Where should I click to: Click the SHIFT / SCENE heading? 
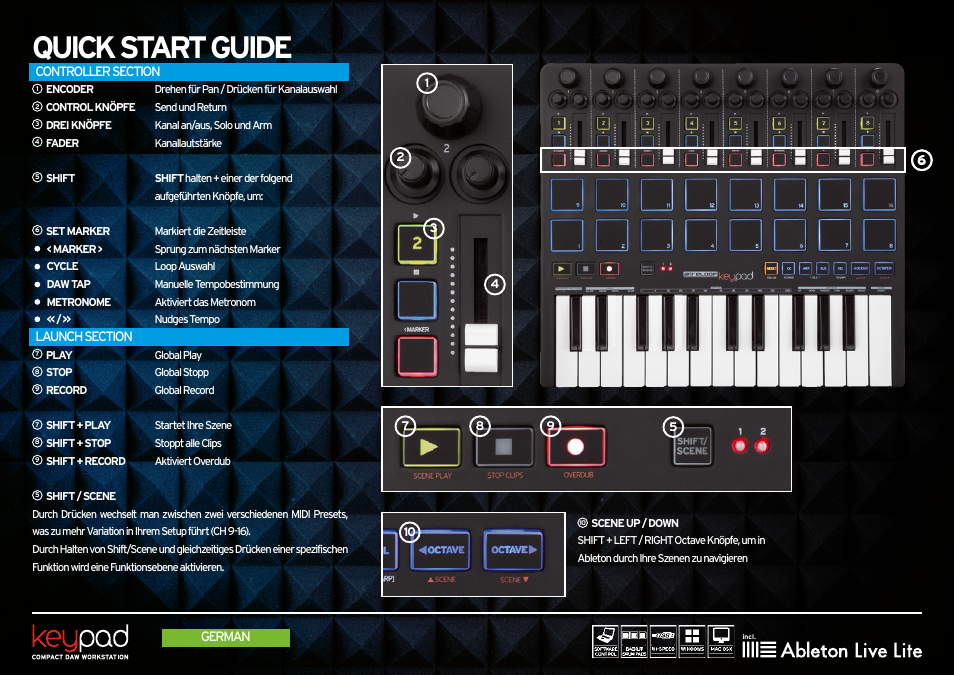pos(80,496)
